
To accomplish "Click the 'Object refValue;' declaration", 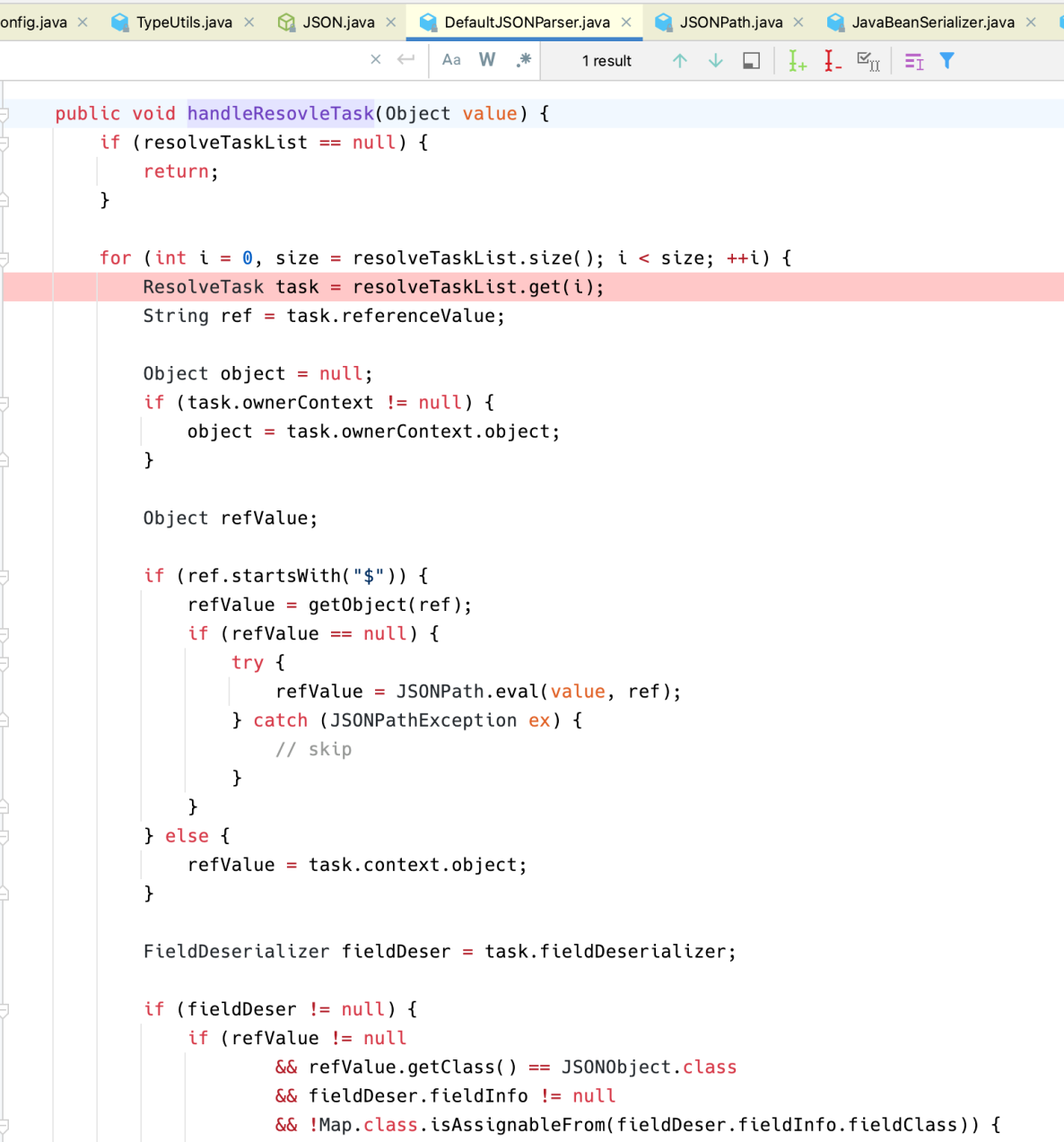I will [x=230, y=518].
